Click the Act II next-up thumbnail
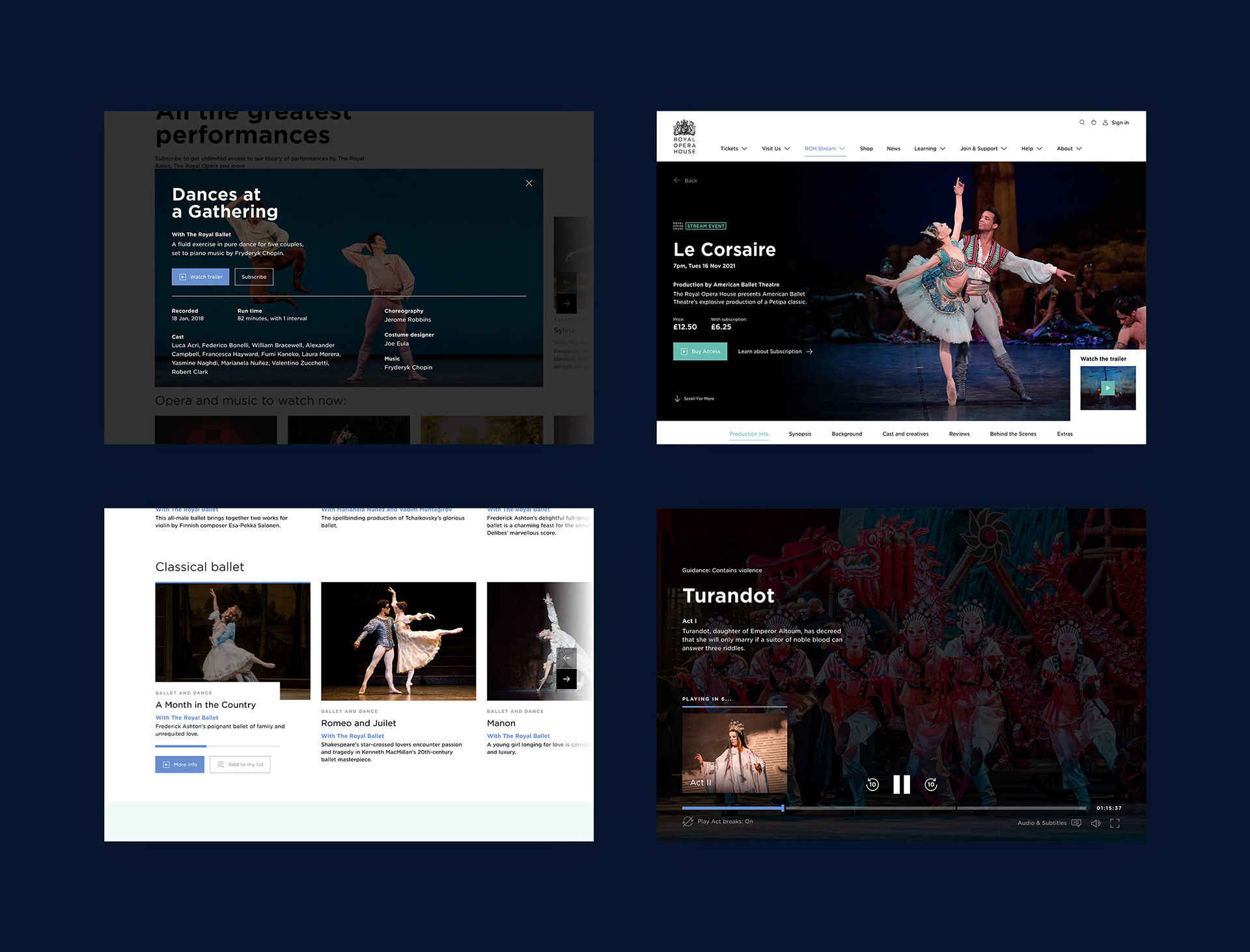 click(734, 753)
